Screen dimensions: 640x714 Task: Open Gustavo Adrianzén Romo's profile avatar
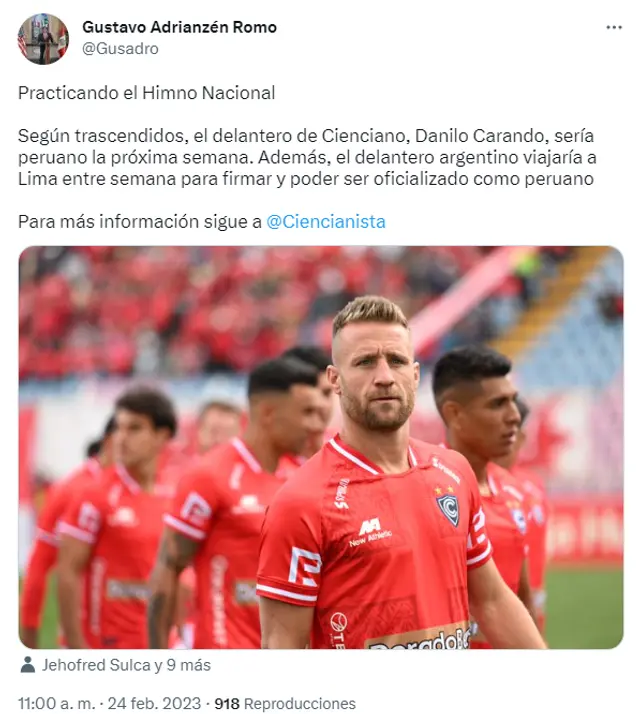coord(43,39)
